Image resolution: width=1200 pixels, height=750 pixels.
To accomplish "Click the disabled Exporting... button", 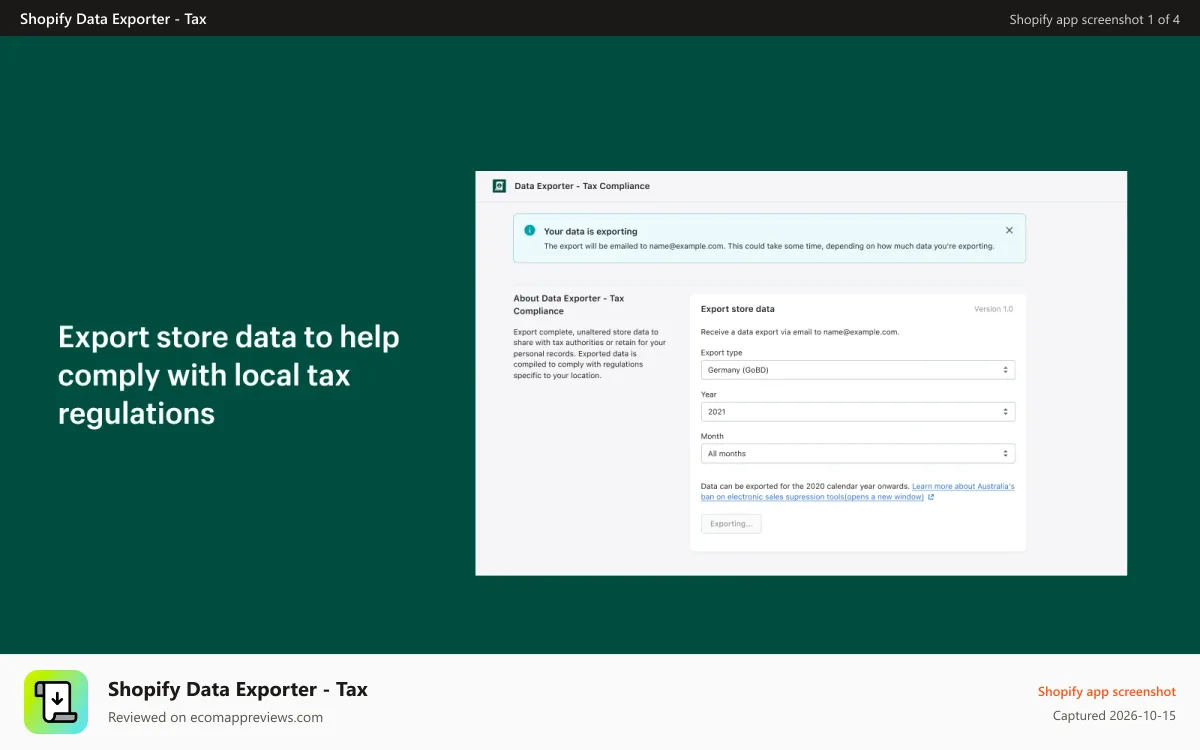I will (x=731, y=524).
